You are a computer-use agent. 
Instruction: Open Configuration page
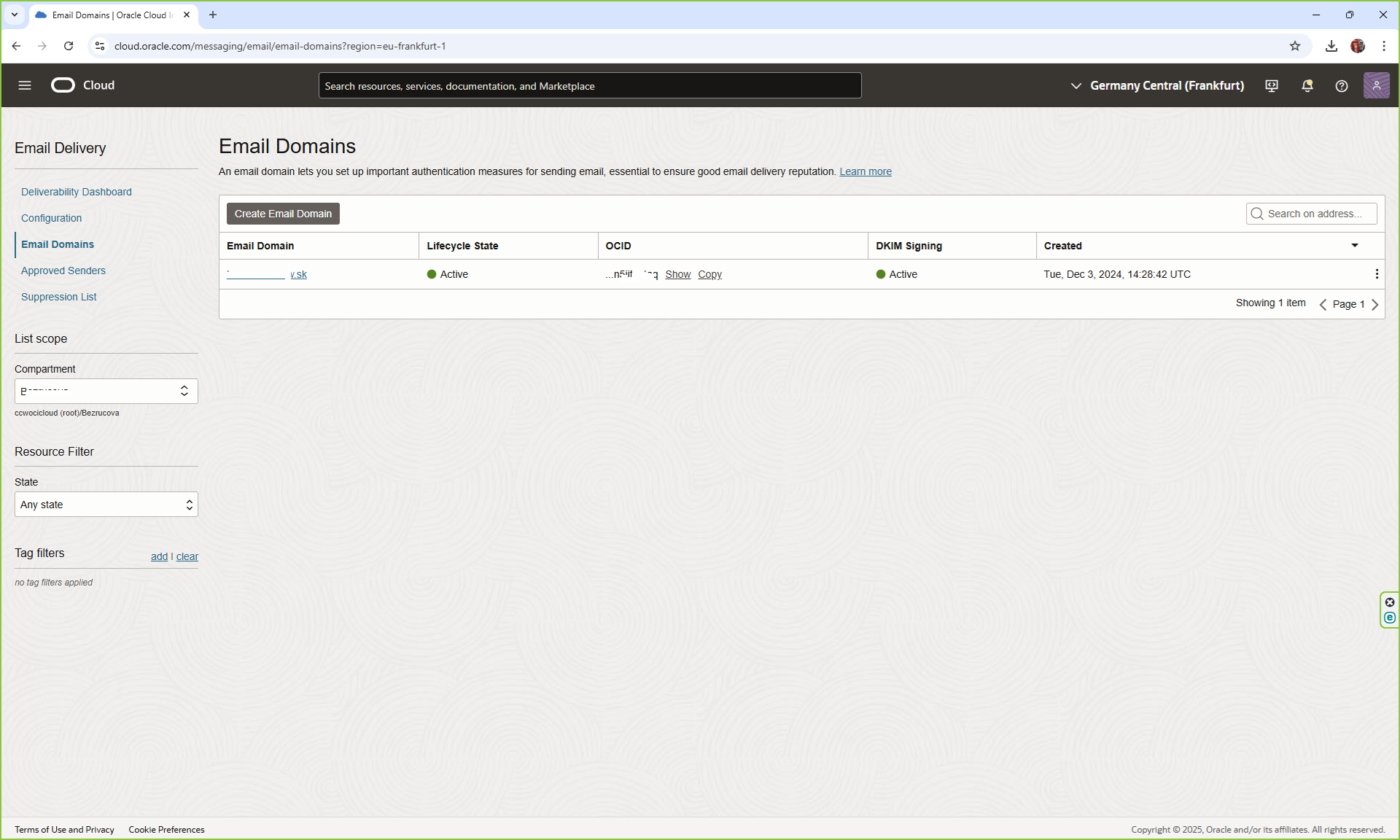click(x=51, y=218)
